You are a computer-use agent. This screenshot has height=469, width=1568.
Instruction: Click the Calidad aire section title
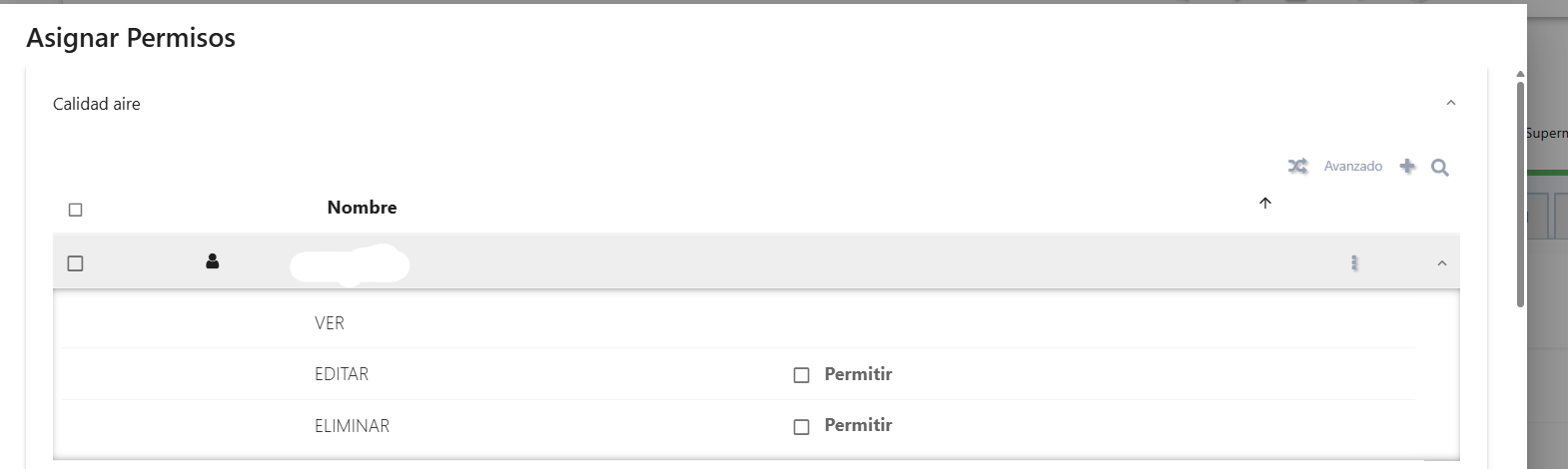(97, 104)
